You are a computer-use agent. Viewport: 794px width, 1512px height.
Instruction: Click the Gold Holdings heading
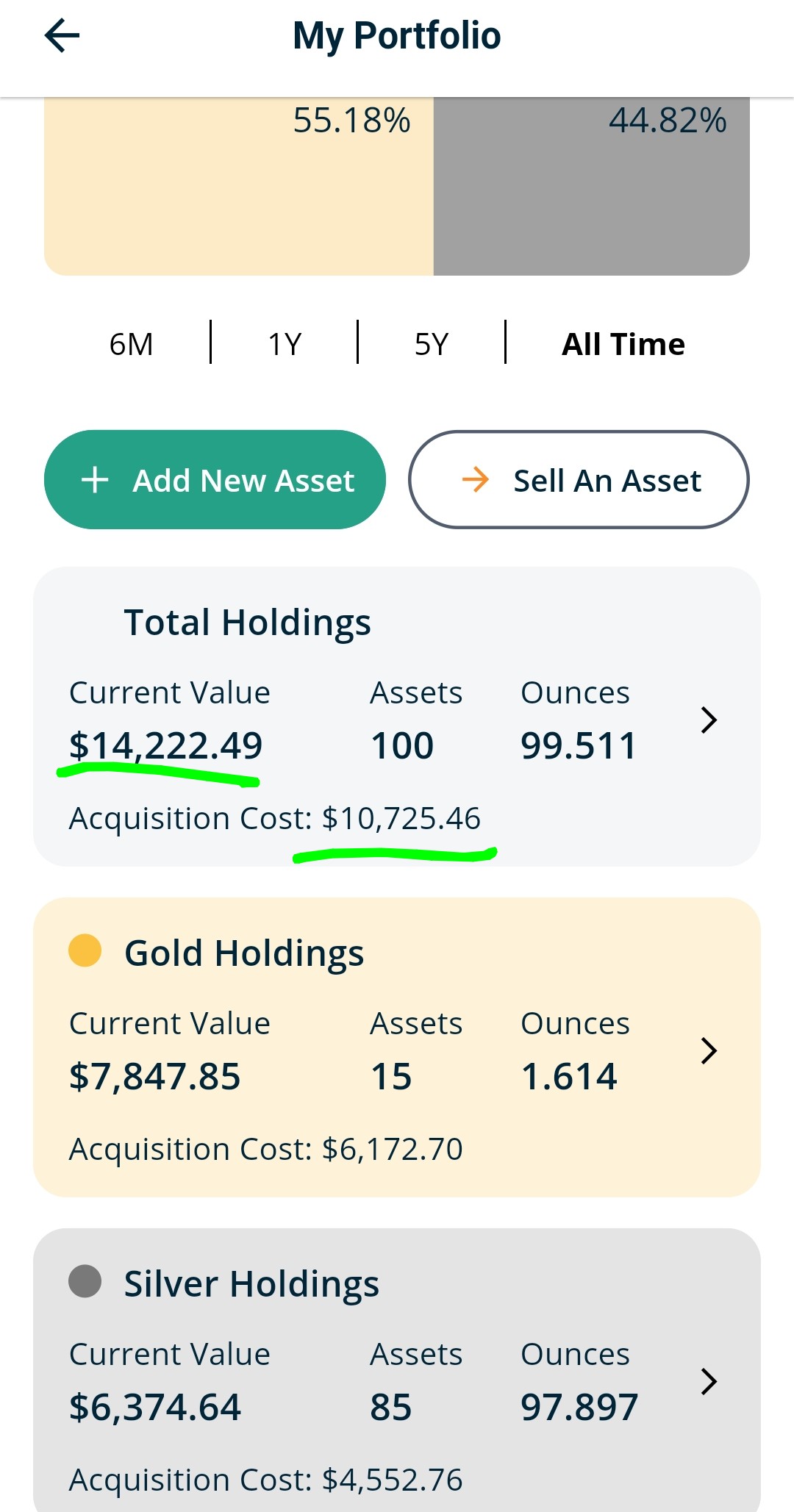point(244,953)
